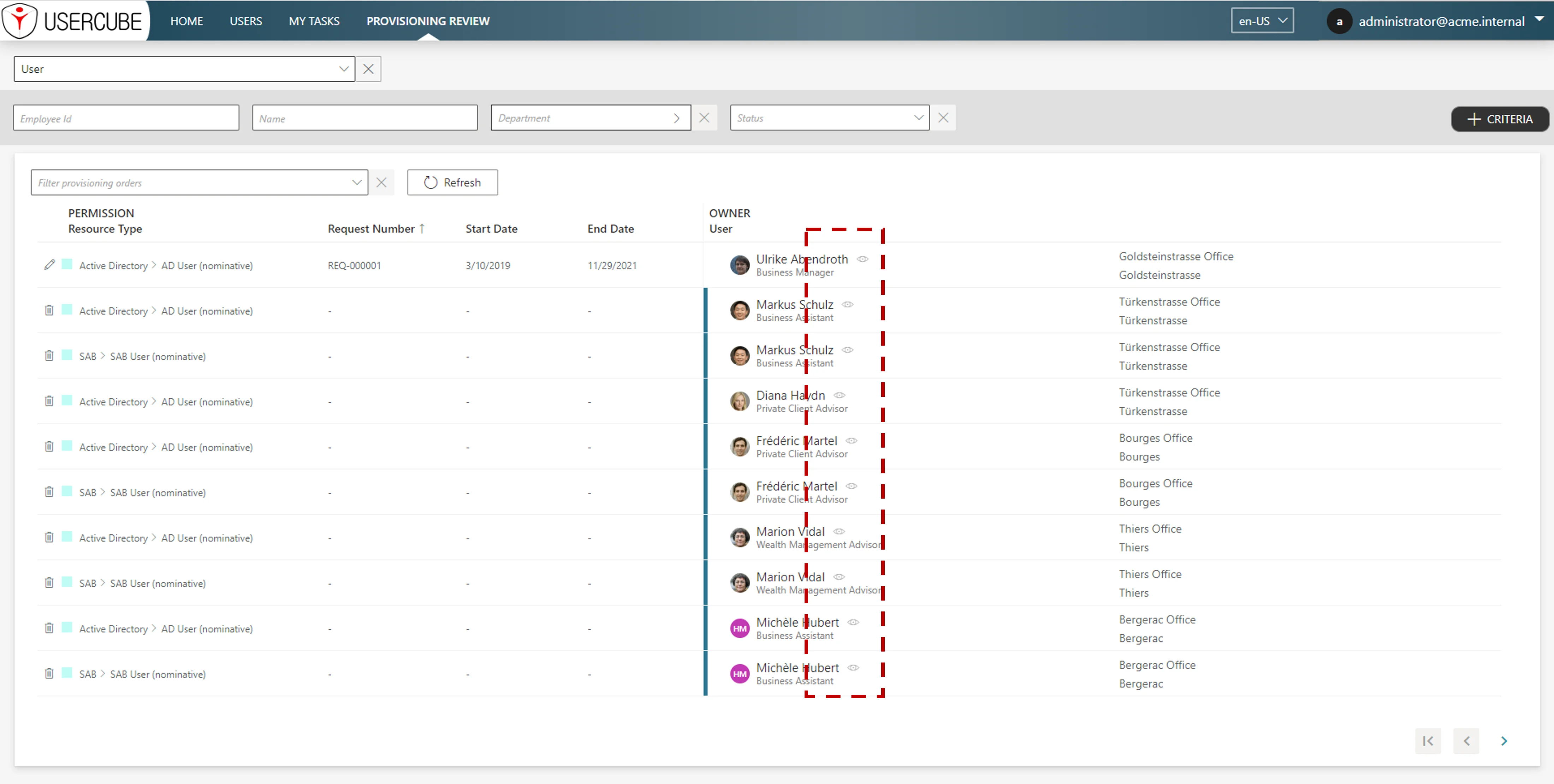
Task: Click eye icon in Markus Schulz's SAB row
Action: [x=848, y=350]
